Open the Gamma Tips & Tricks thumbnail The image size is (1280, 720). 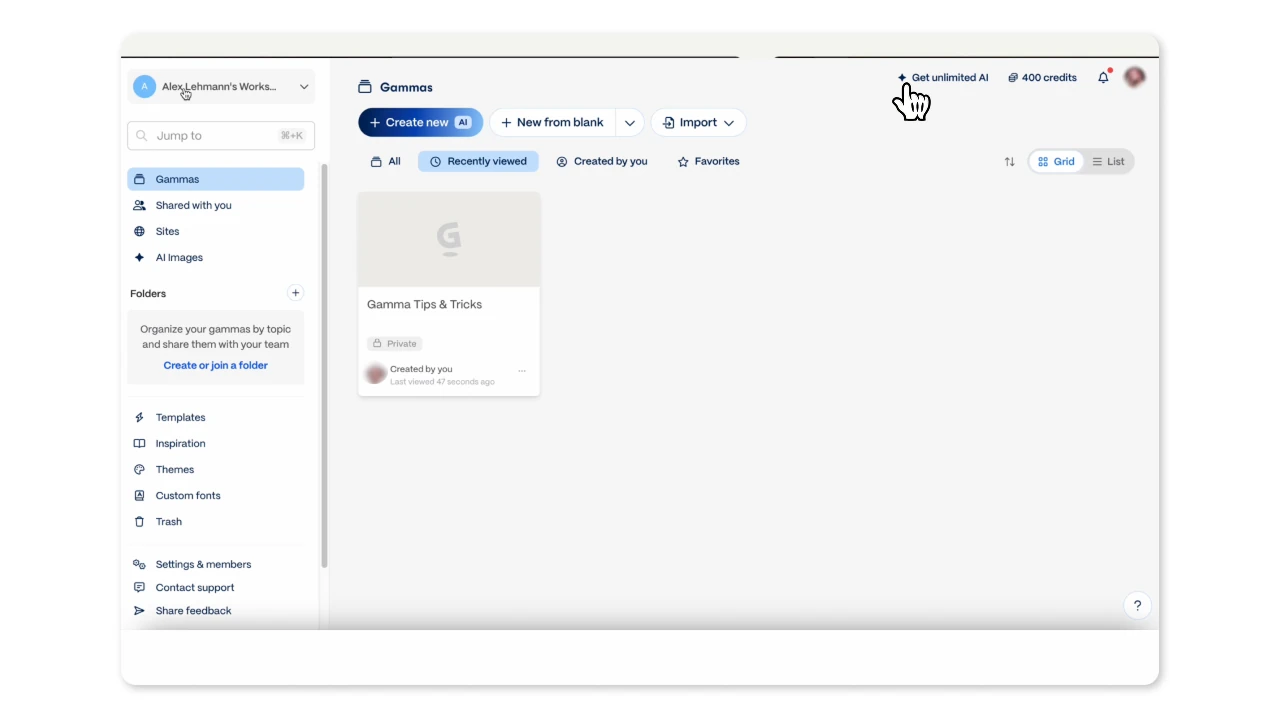pos(449,239)
